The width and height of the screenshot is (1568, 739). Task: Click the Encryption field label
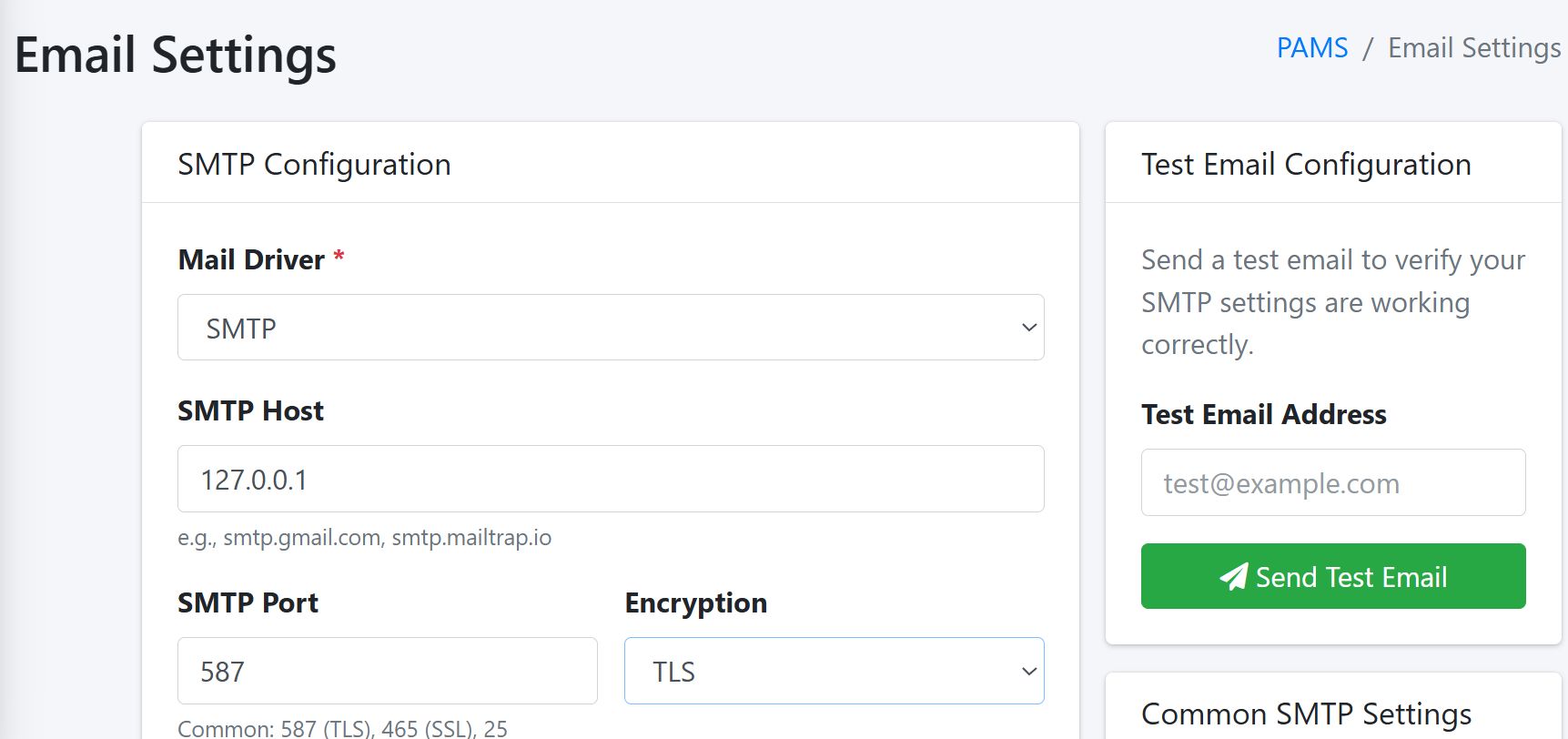(x=695, y=603)
